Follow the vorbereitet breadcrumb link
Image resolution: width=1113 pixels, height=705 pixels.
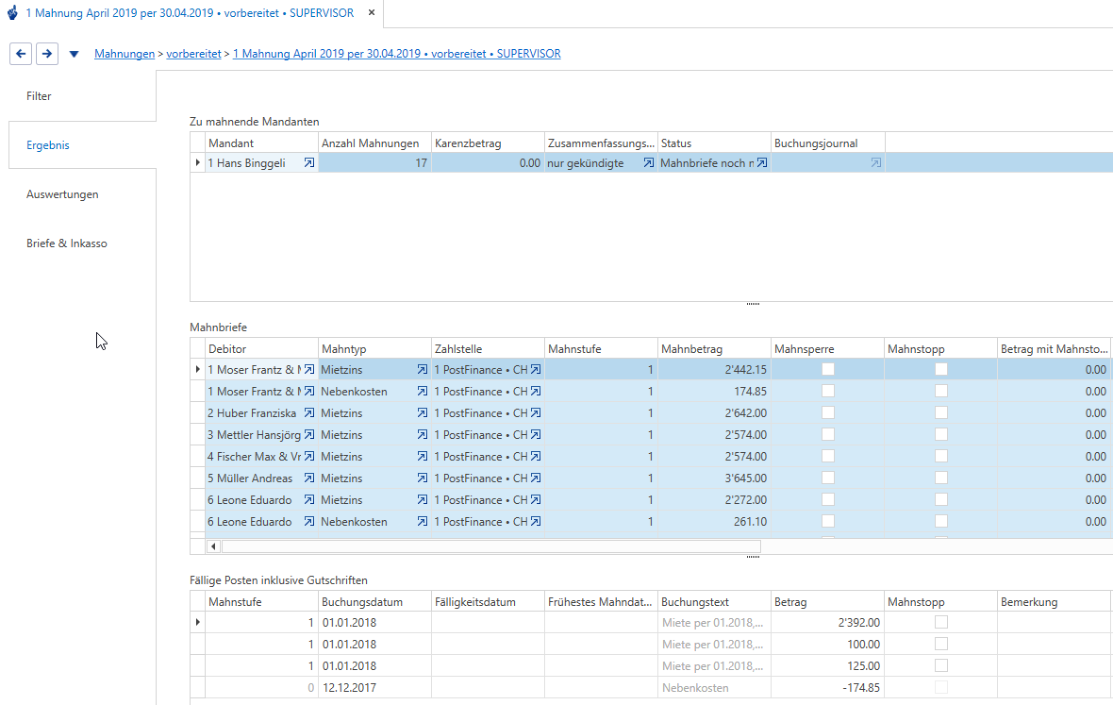194,54
